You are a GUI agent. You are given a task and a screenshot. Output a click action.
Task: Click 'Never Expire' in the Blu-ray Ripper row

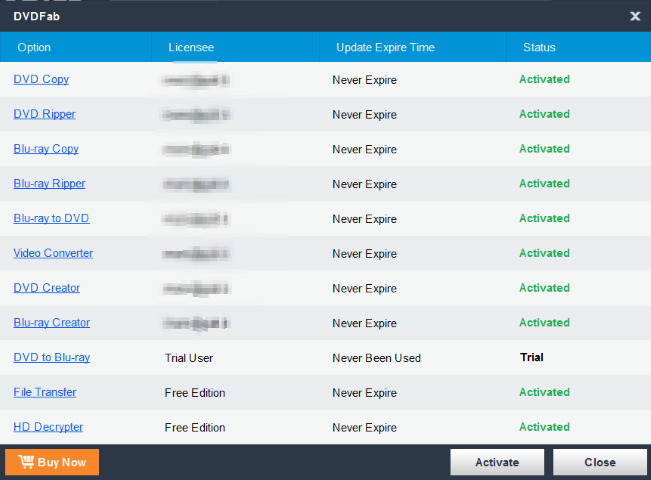(365, 184)
